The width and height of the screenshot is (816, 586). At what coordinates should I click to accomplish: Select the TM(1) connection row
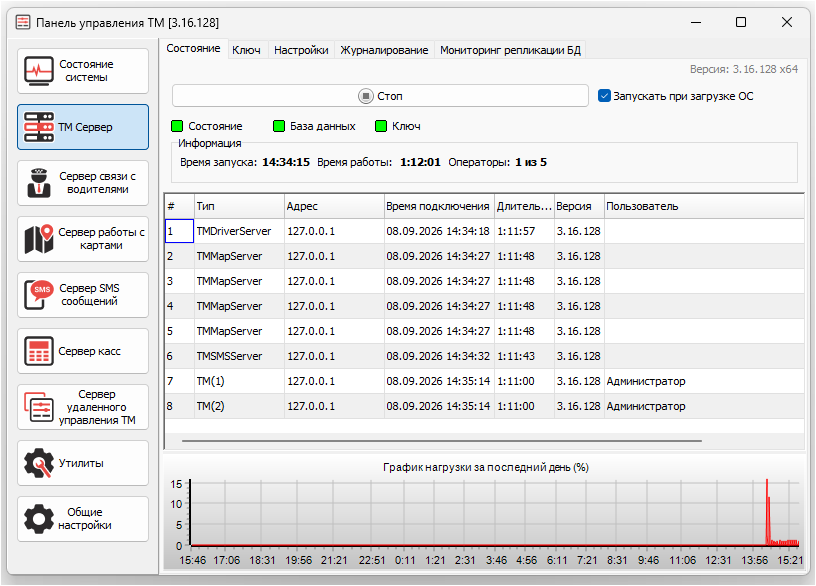[484, 381]
